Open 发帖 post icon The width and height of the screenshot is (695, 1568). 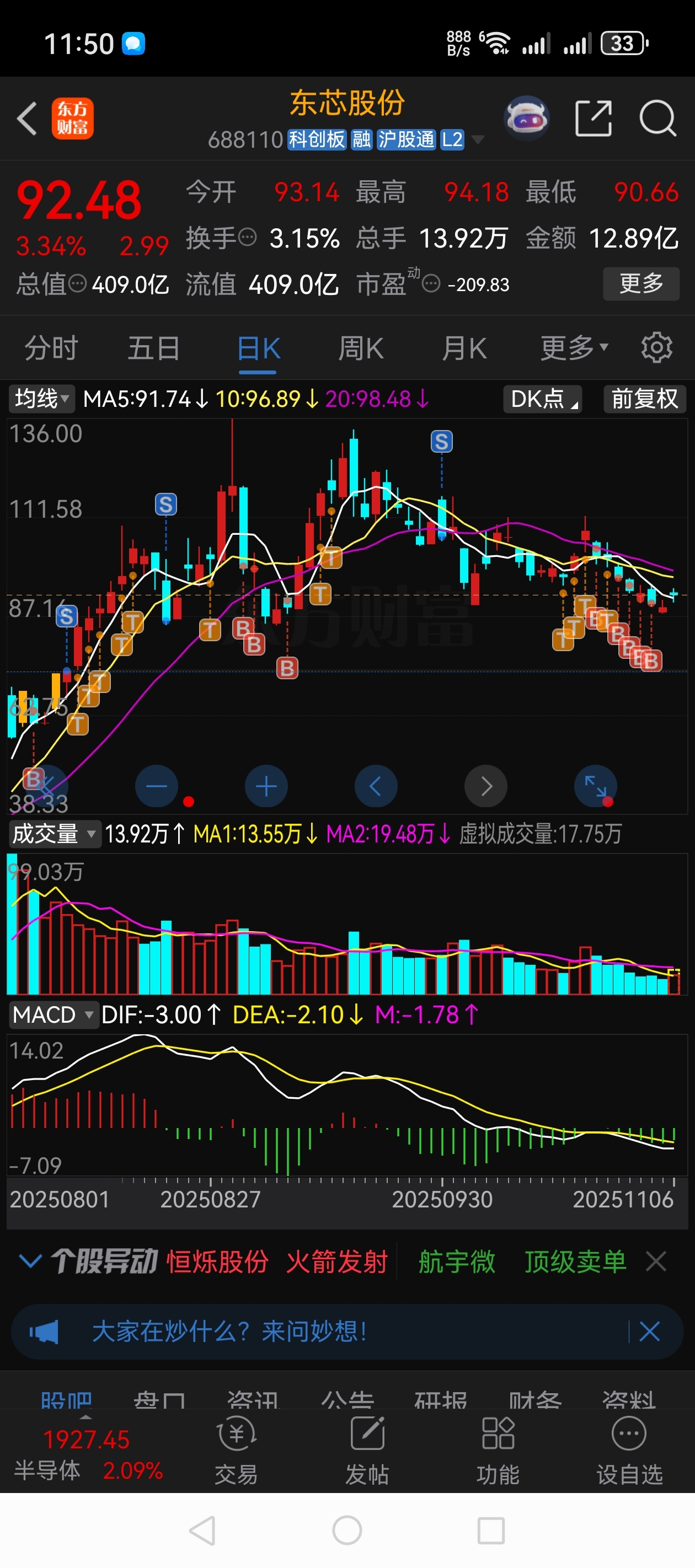[367, 1450]
